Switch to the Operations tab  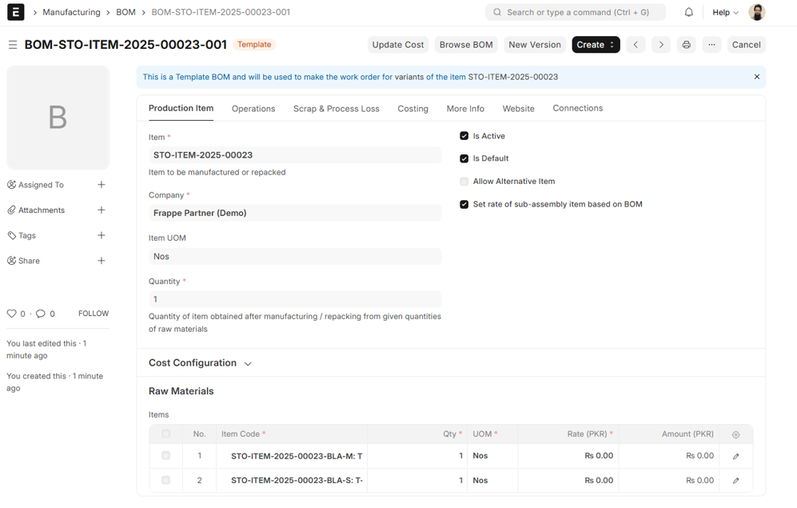[x=253, y=109]
